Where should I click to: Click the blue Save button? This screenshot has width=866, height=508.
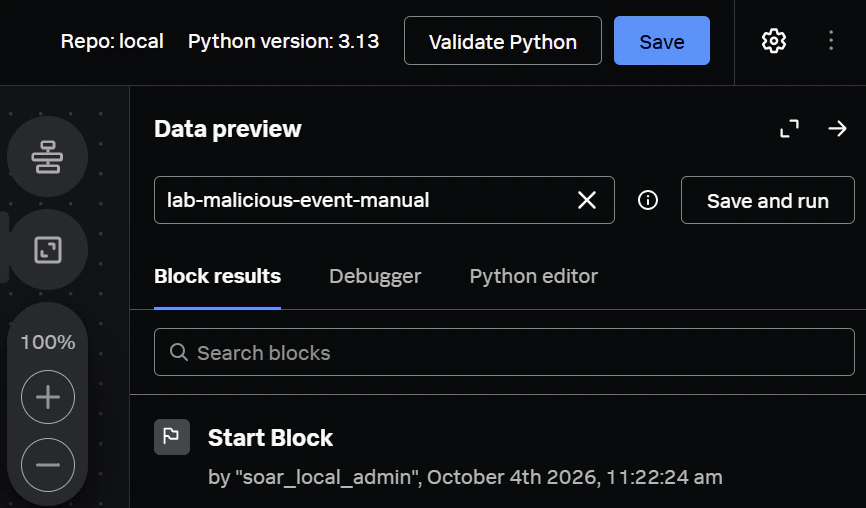pyautogui.click(x=662, y=41)
